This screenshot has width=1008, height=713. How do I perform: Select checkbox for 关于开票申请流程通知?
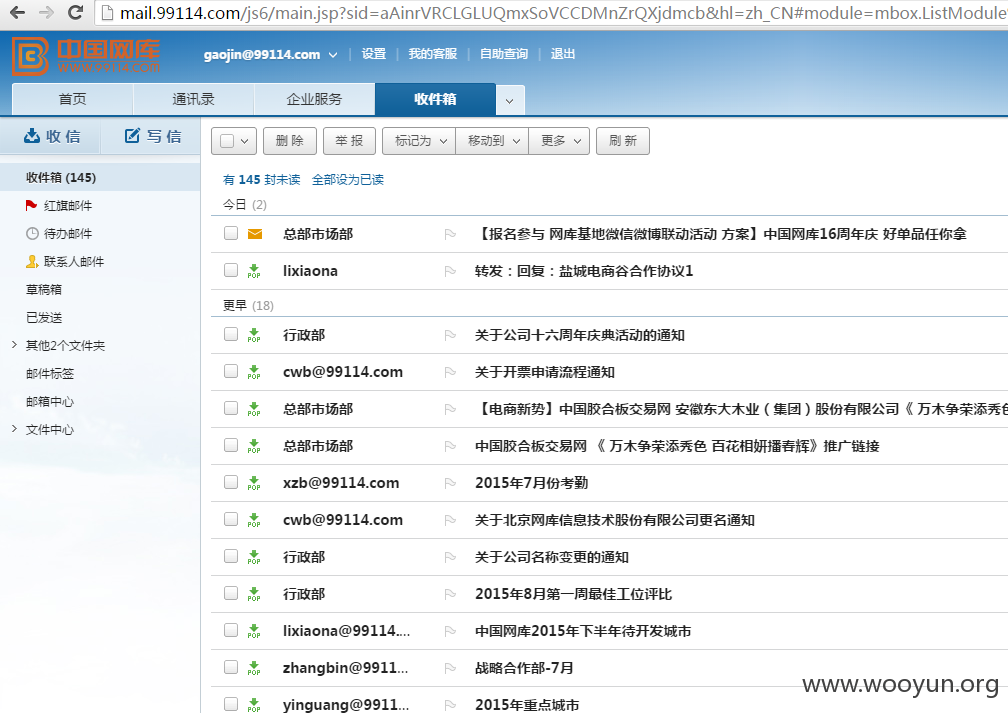pyautogui.click(x=231, y=371)
